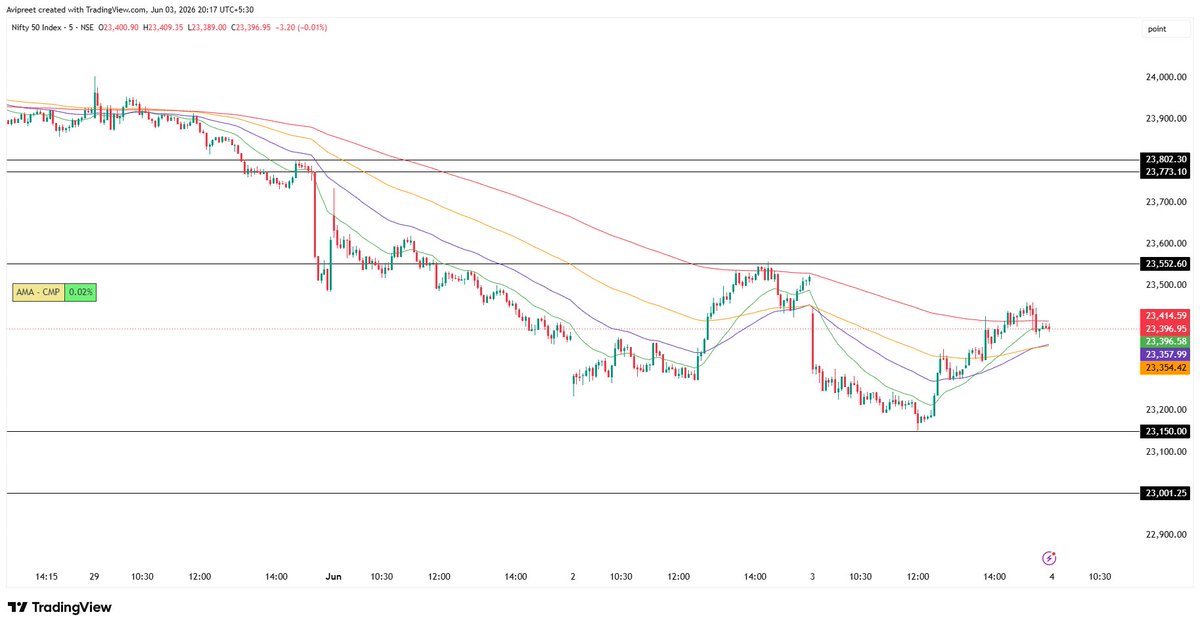
Task: Click the 23,900.00 price axis label
Action: pos(1167,119)
